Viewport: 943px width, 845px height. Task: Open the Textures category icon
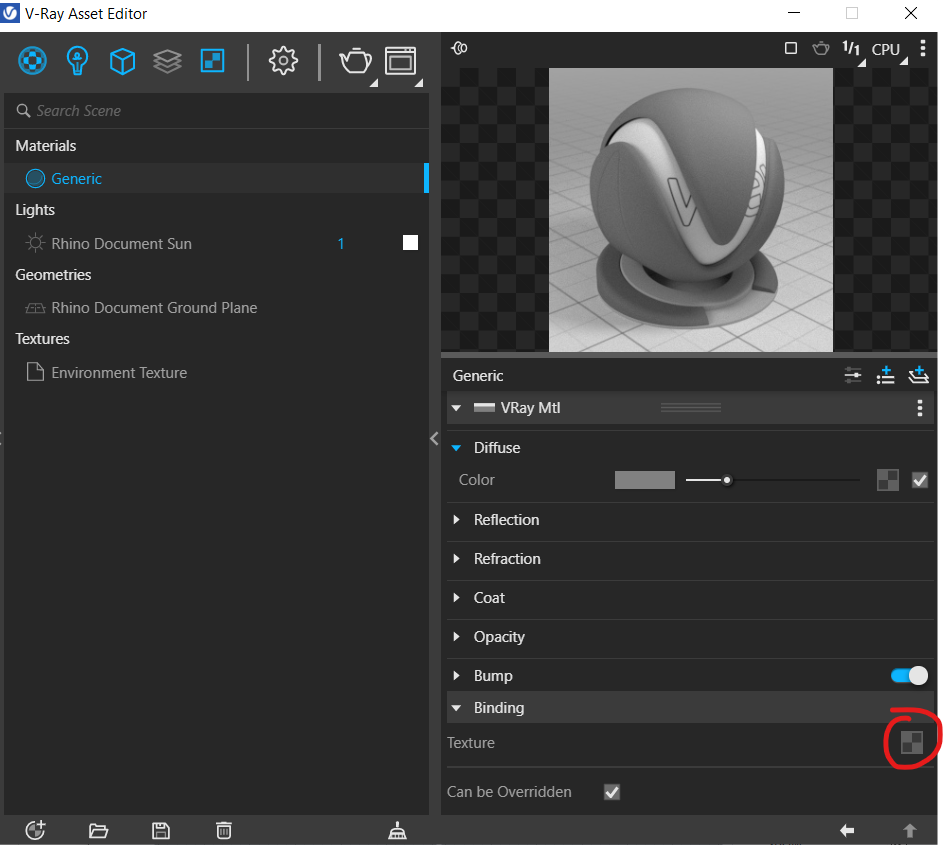pos(212,61)
